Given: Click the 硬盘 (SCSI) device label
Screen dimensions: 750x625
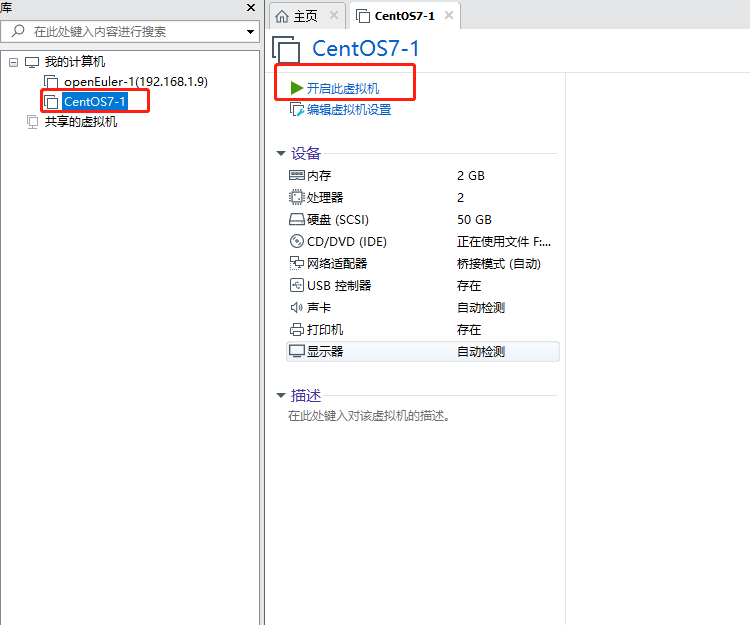Looking at the screenshot, I should pos(338,219).
